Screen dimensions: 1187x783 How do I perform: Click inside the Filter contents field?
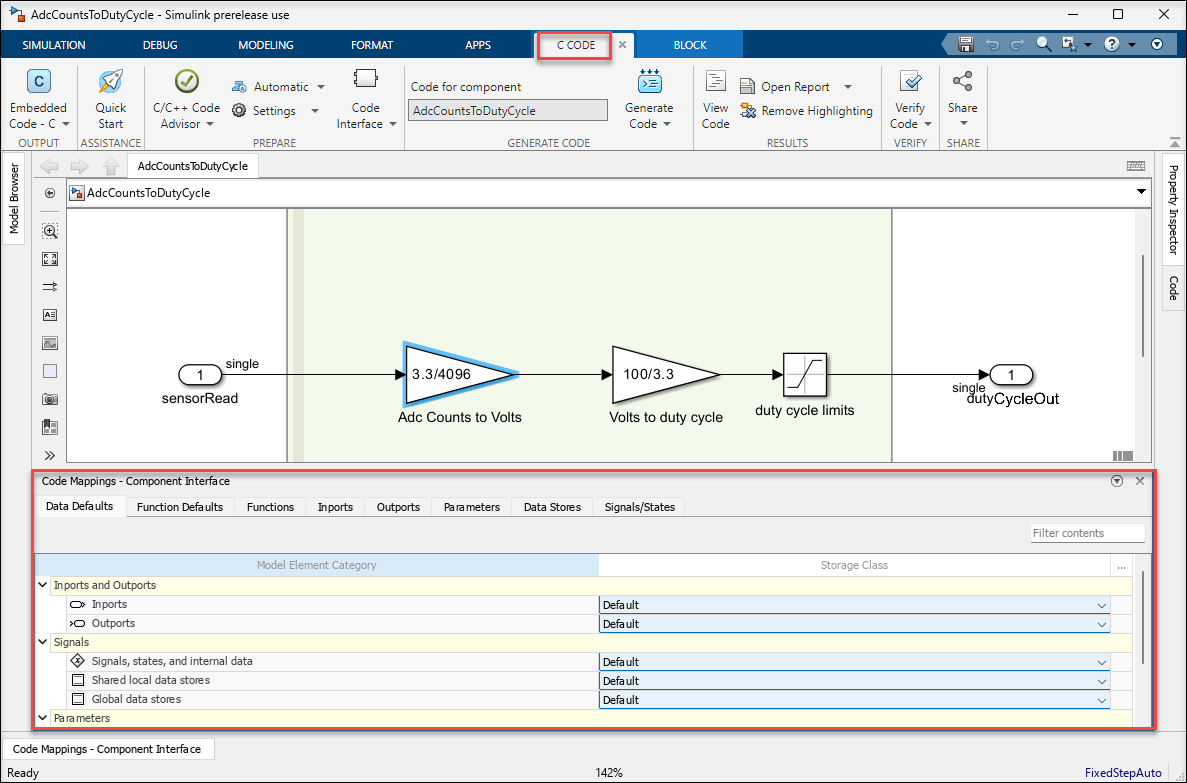[x=1087, y=533]
